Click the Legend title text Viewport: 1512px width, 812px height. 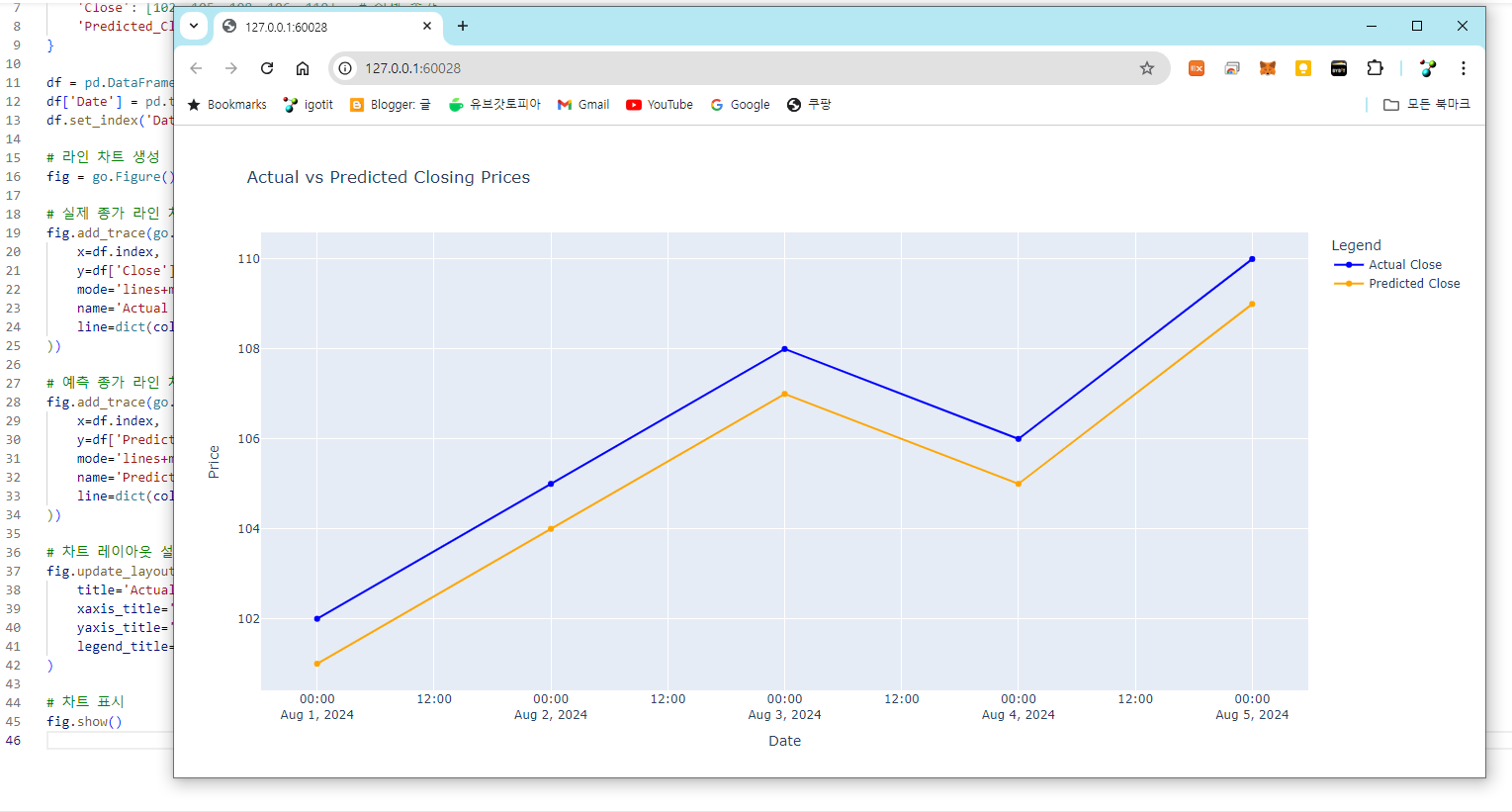pyautogui.click(x=1356, y=245)
